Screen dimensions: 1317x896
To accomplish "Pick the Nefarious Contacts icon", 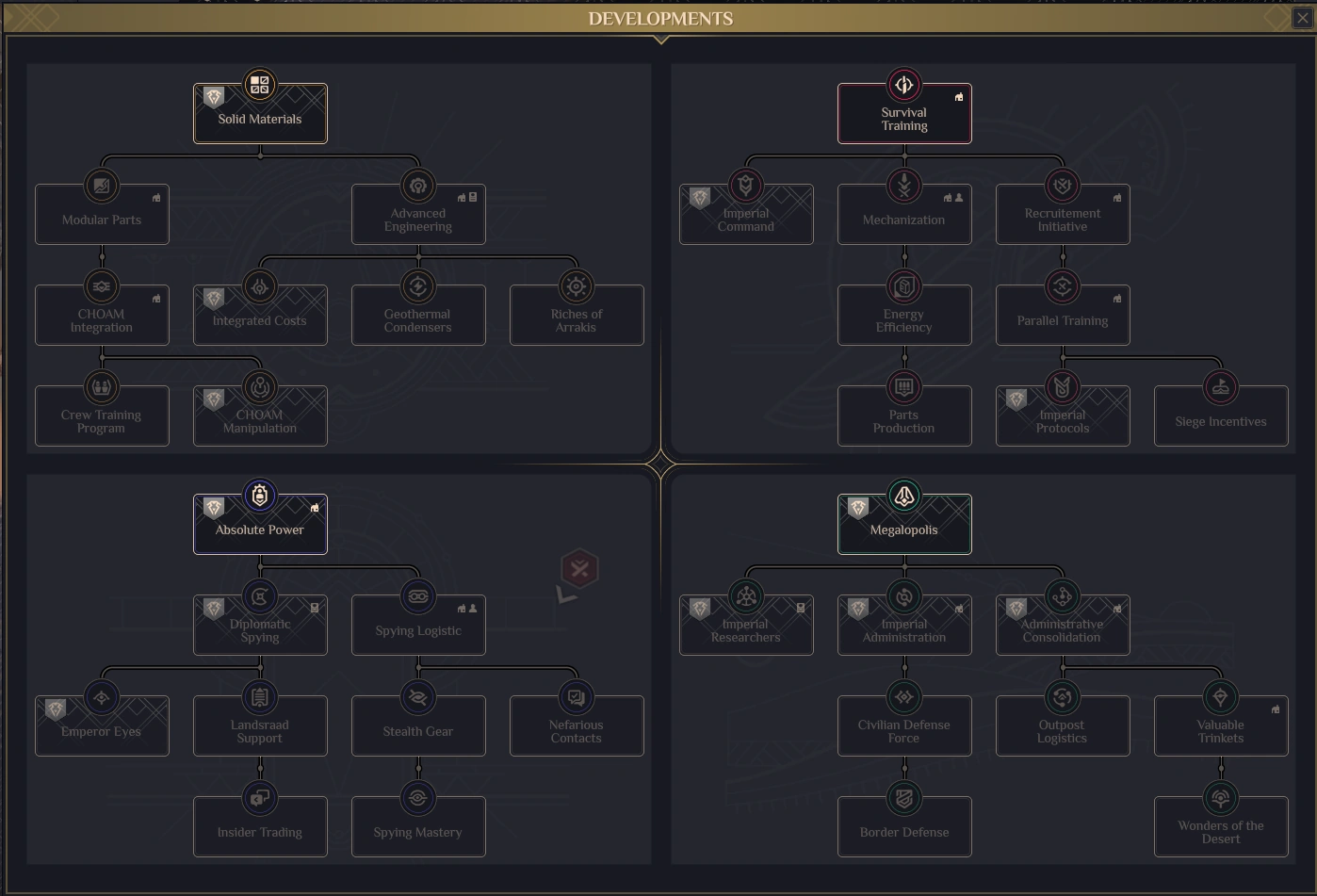I will coord(577,697).
